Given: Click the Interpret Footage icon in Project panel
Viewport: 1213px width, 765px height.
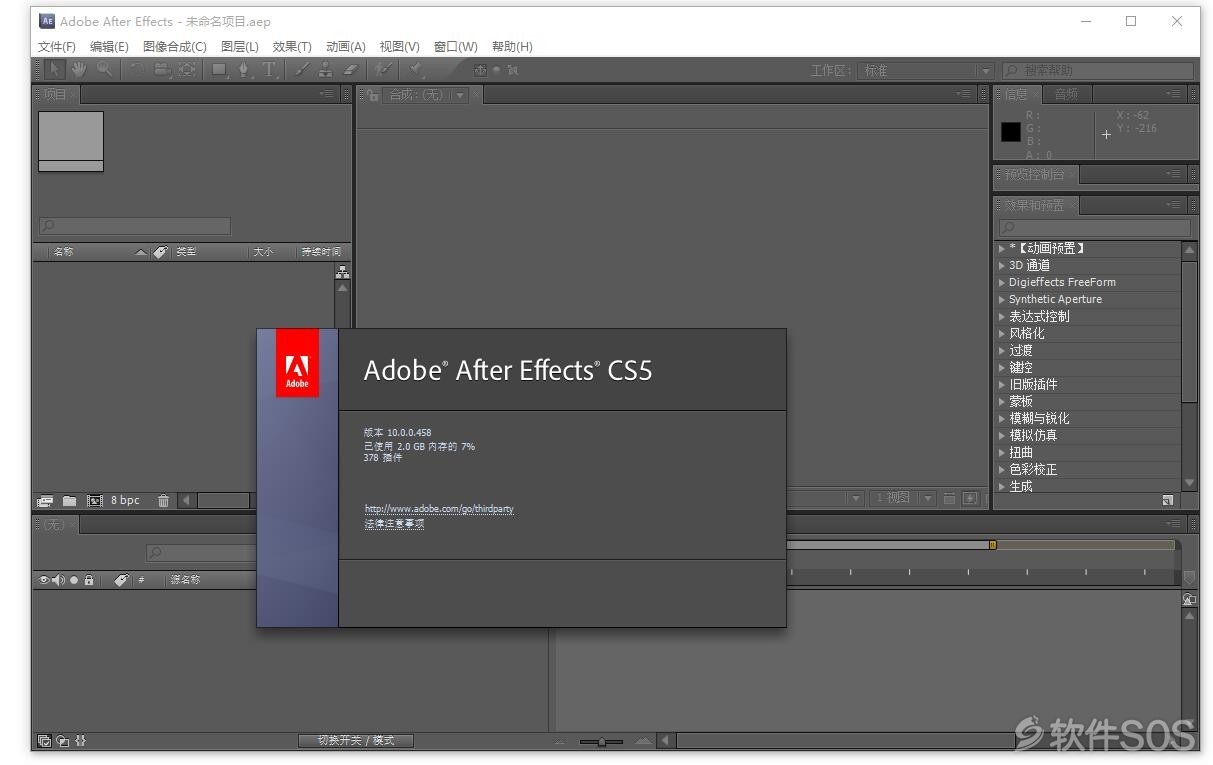Looking at the screenshot, I should (x=45, y=501).
